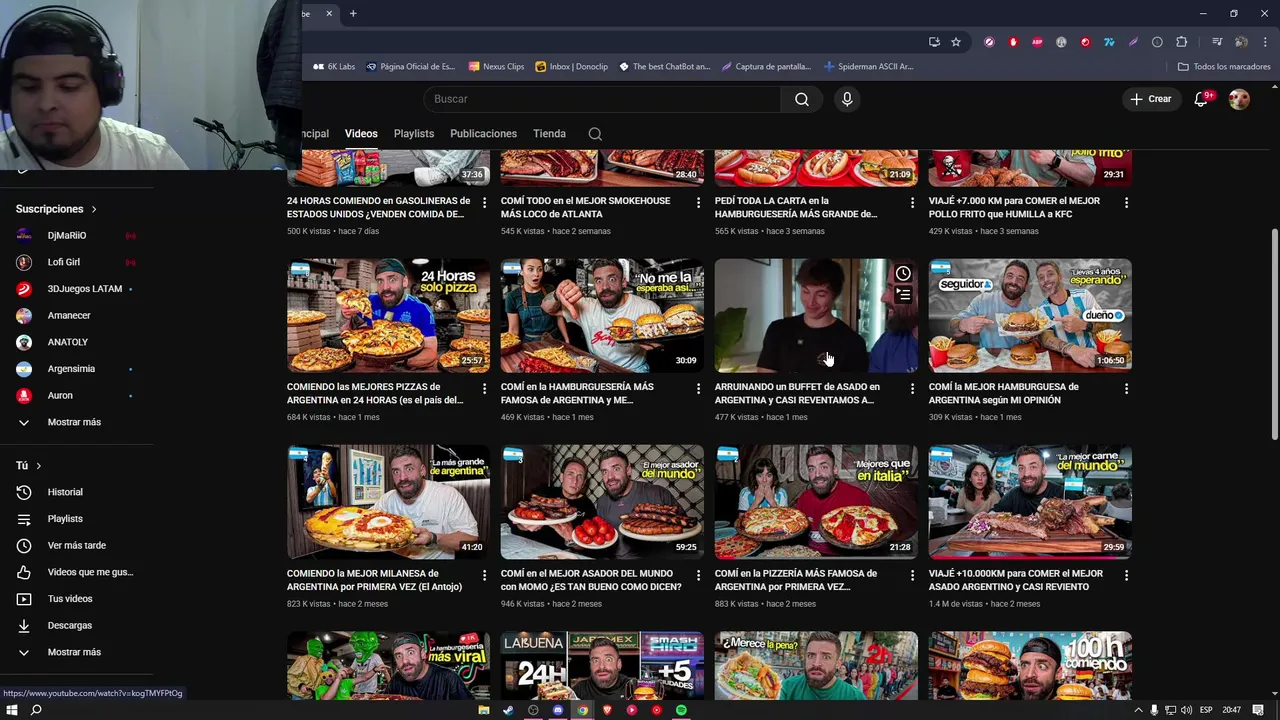The height and width of the screenshot is (720, 1280).
Task: Switch to the Tienda channel tab
Action: pyautogui.click(x=549, y=134)
